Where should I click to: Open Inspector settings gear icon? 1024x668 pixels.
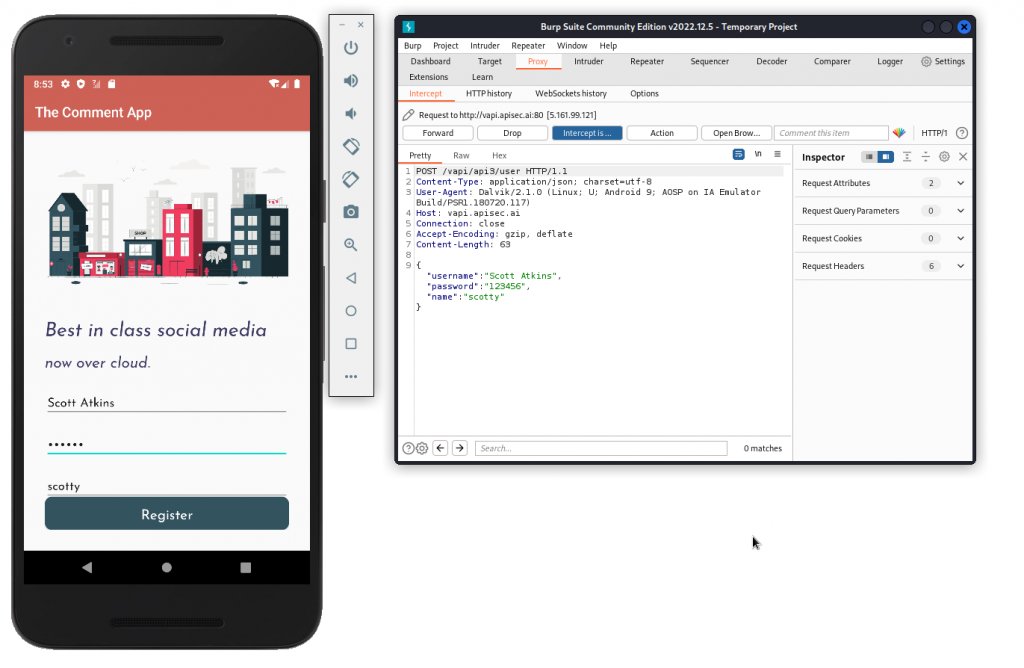tap(944, 157)
